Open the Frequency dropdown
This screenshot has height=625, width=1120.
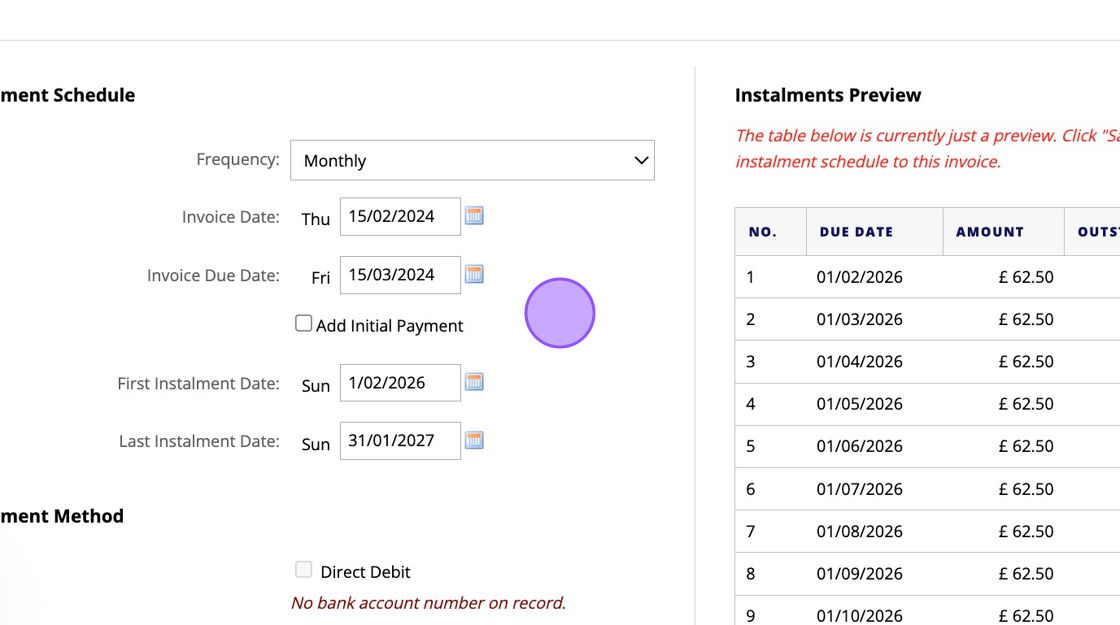point(472,160)
